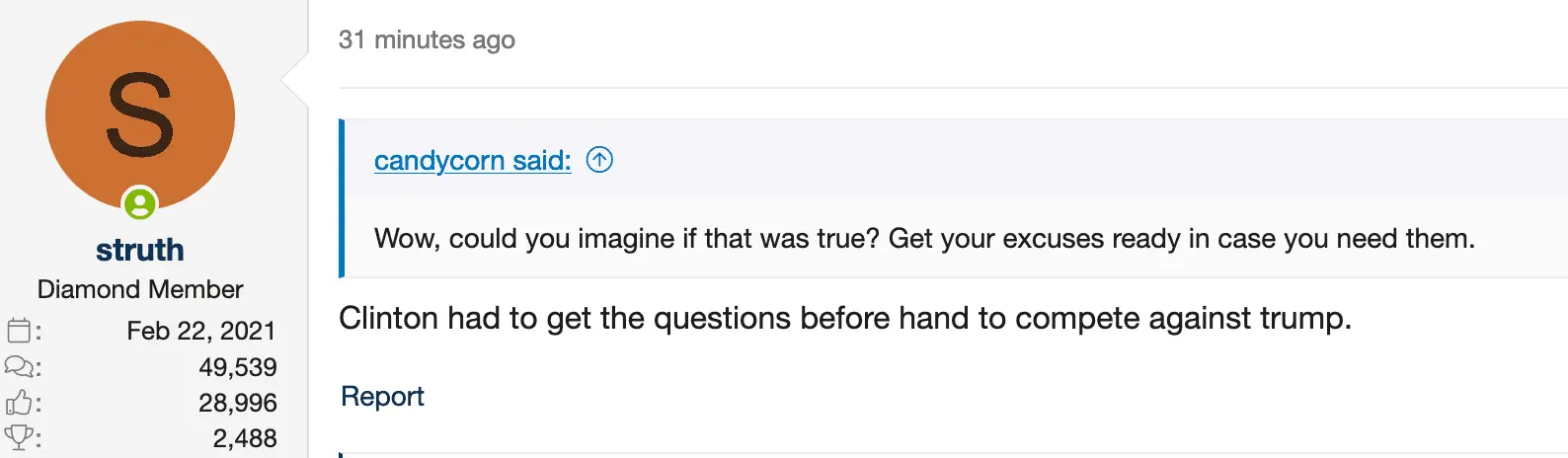Report this post

(382, 396)
